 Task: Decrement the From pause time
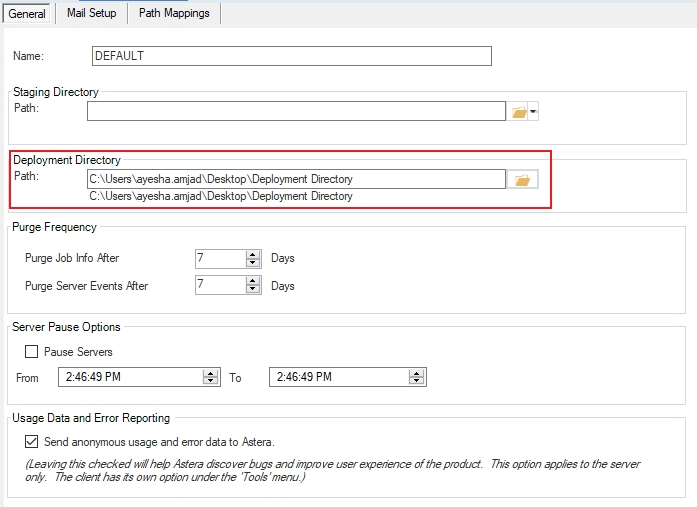pos(210,382)
